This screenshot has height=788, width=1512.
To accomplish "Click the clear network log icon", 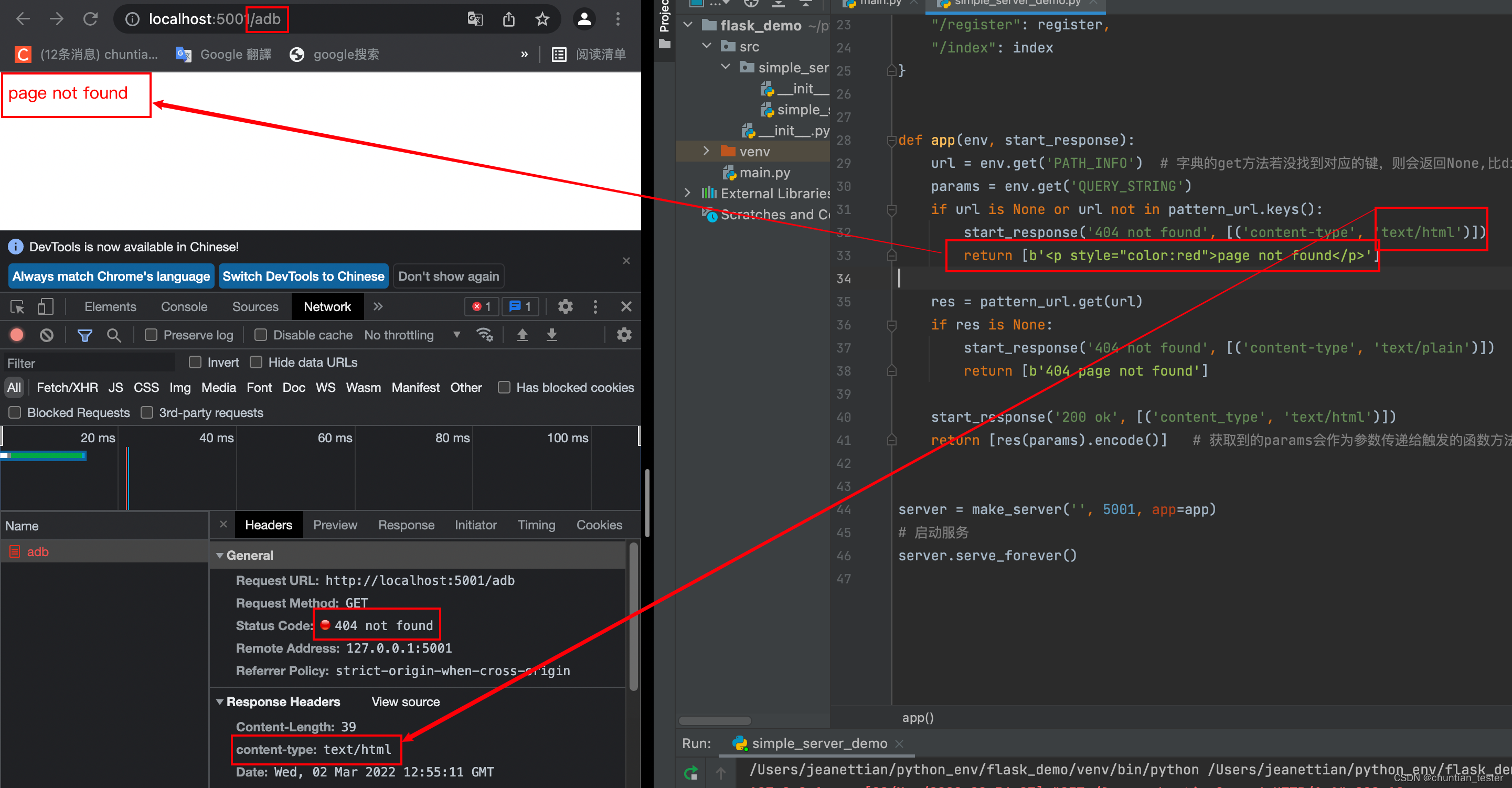I will click(x=46, y=334).
